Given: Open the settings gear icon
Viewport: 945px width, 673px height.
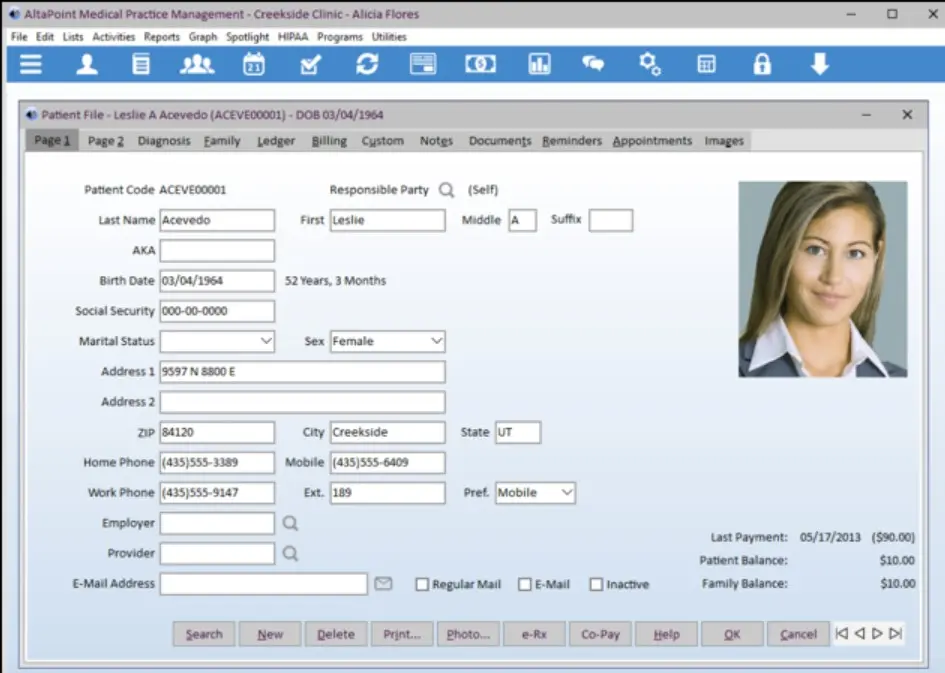Looking at the screenshot, I should [x=651, y=63].
